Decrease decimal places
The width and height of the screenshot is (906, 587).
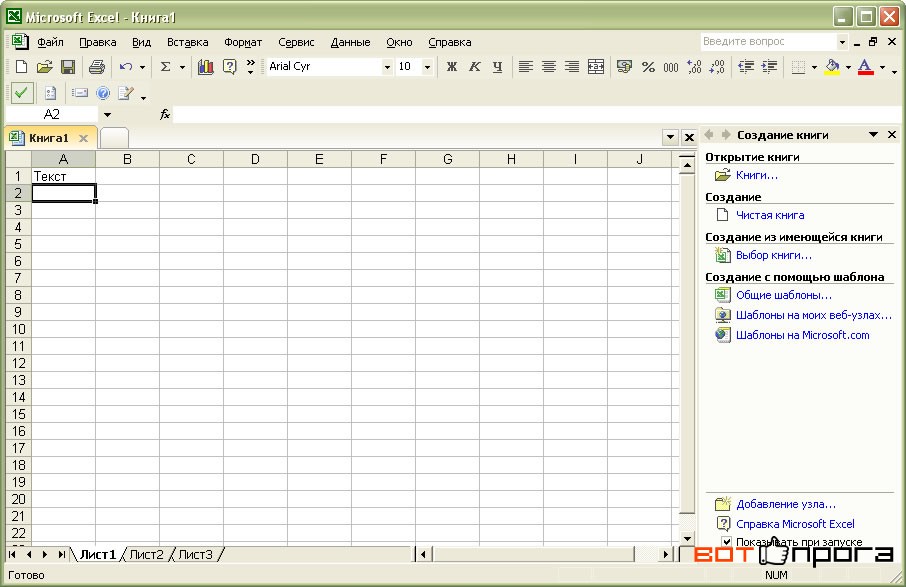coord(717,66)
